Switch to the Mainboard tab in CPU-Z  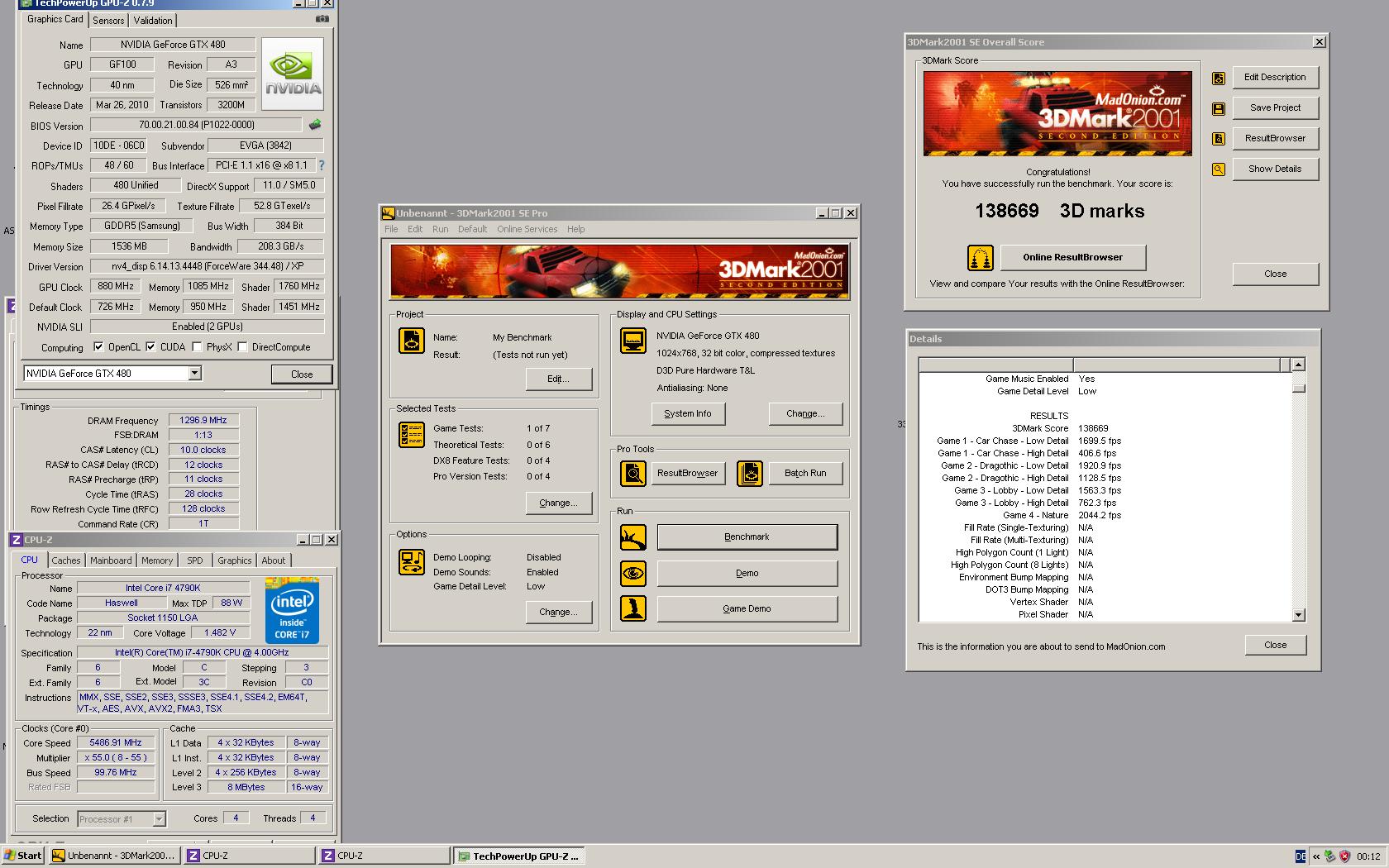pyautogui.click(x=111, y=560)
